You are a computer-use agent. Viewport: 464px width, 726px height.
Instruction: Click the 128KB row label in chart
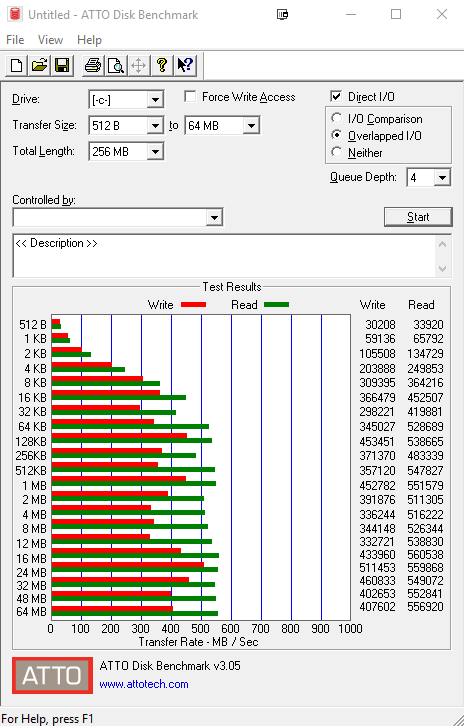(31, 442)
